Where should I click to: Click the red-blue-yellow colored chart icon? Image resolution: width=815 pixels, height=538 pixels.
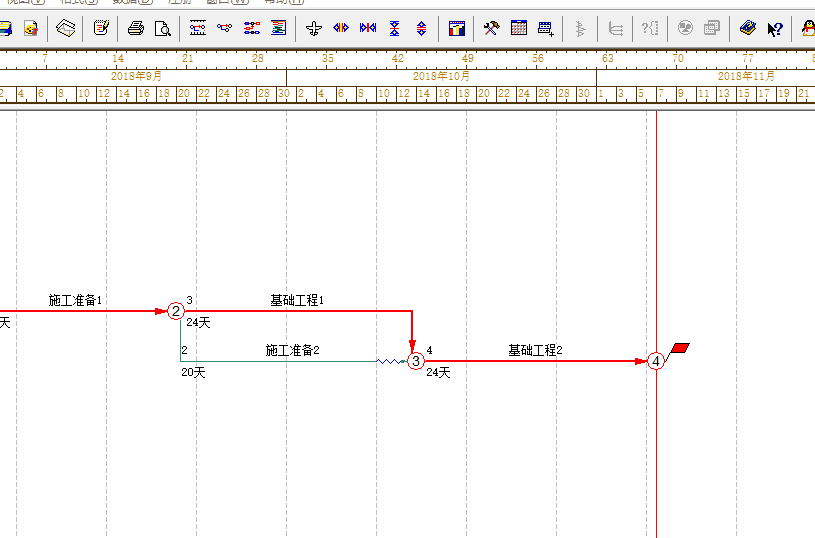coord(456,28)
